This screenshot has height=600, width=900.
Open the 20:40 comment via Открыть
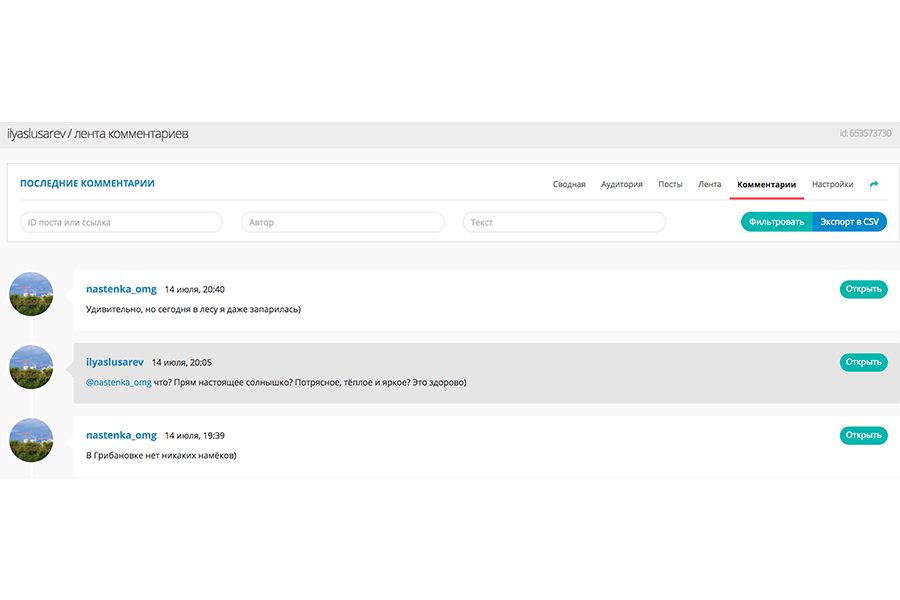(x=863, y=289)
